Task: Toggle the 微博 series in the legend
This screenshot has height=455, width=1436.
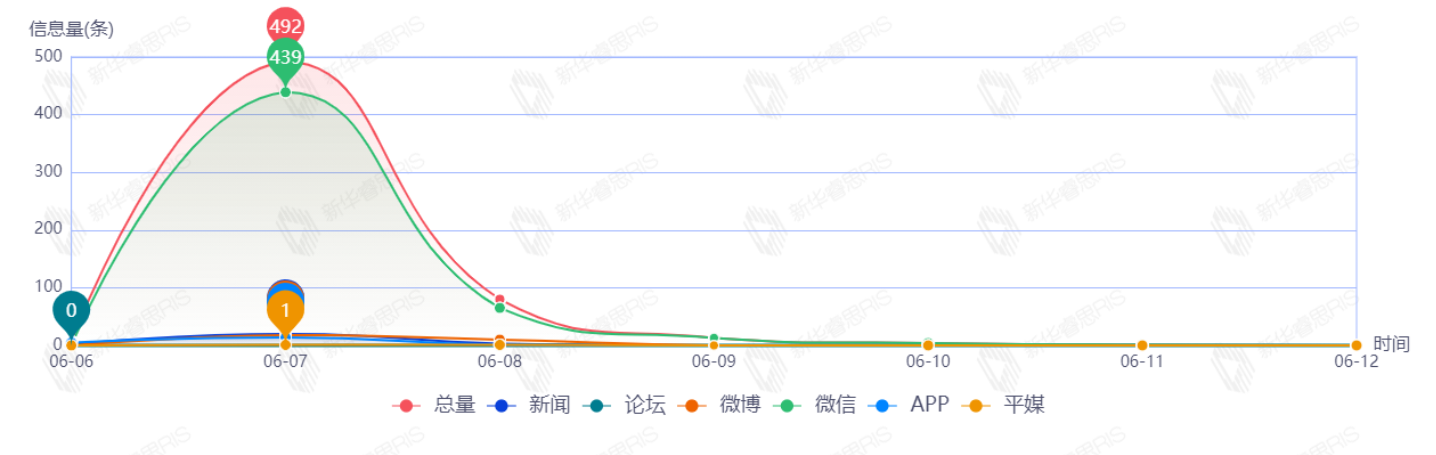Action: (x=739, y=405)
